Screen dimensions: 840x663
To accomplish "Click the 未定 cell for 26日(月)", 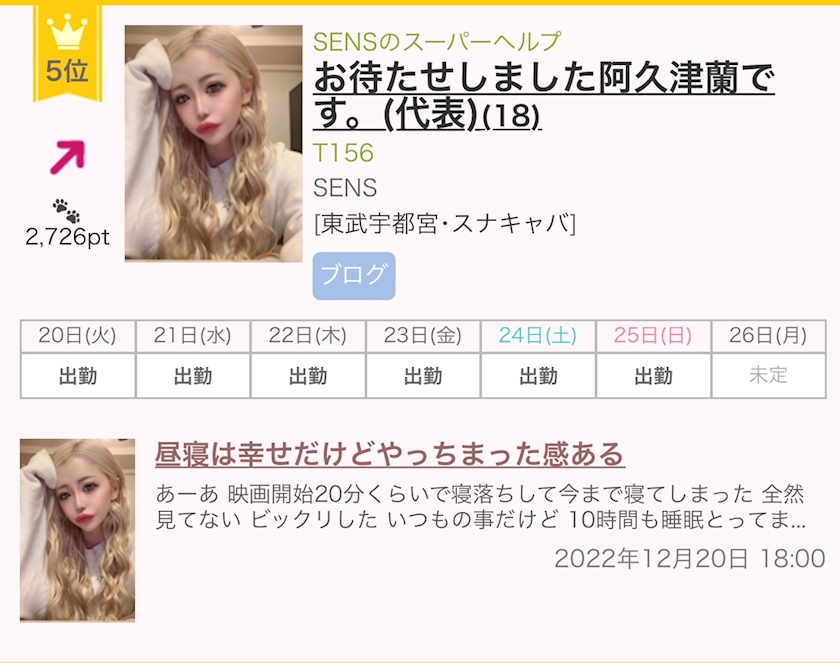I will (768, 375).
